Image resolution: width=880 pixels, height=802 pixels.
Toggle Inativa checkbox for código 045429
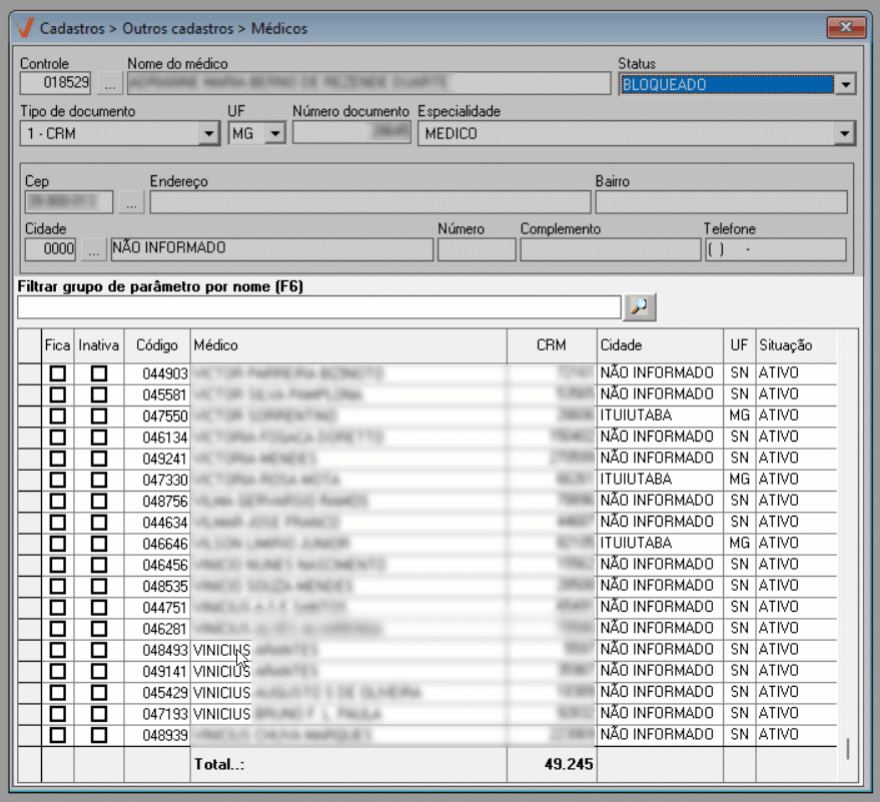coord(99,692)
